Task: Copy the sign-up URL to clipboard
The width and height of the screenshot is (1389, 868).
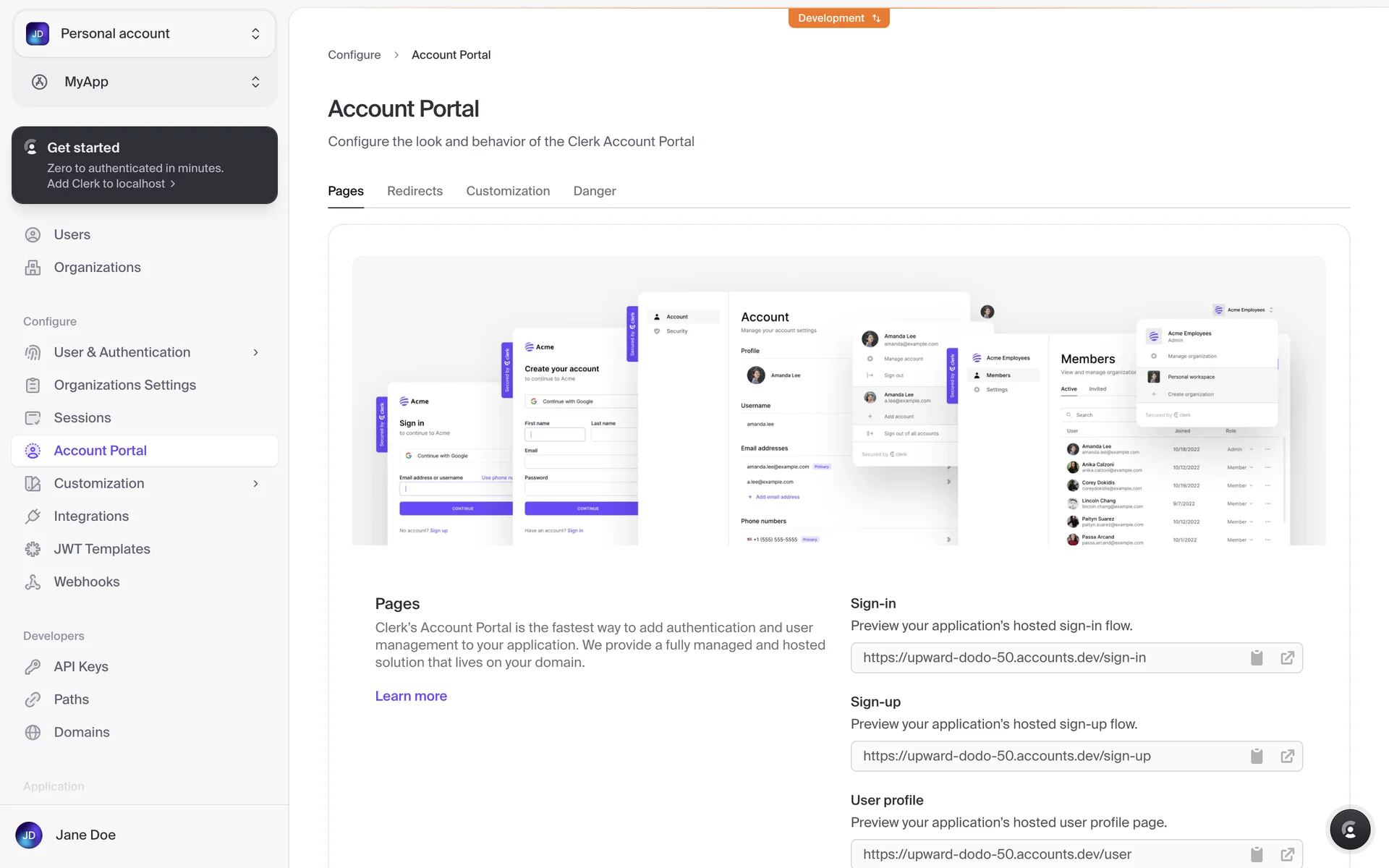Action: pos(1257,756)
